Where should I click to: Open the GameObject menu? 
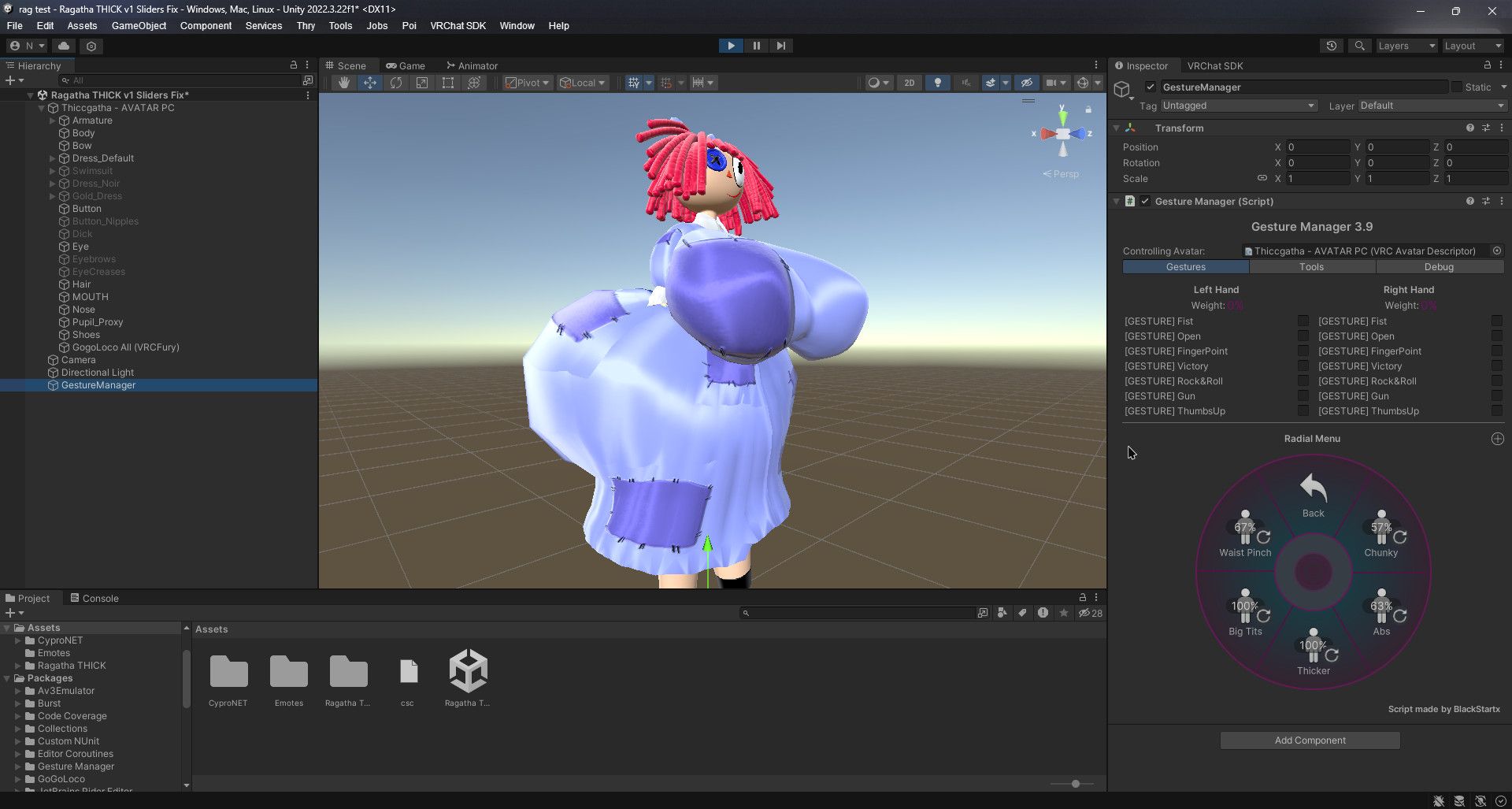139,25
